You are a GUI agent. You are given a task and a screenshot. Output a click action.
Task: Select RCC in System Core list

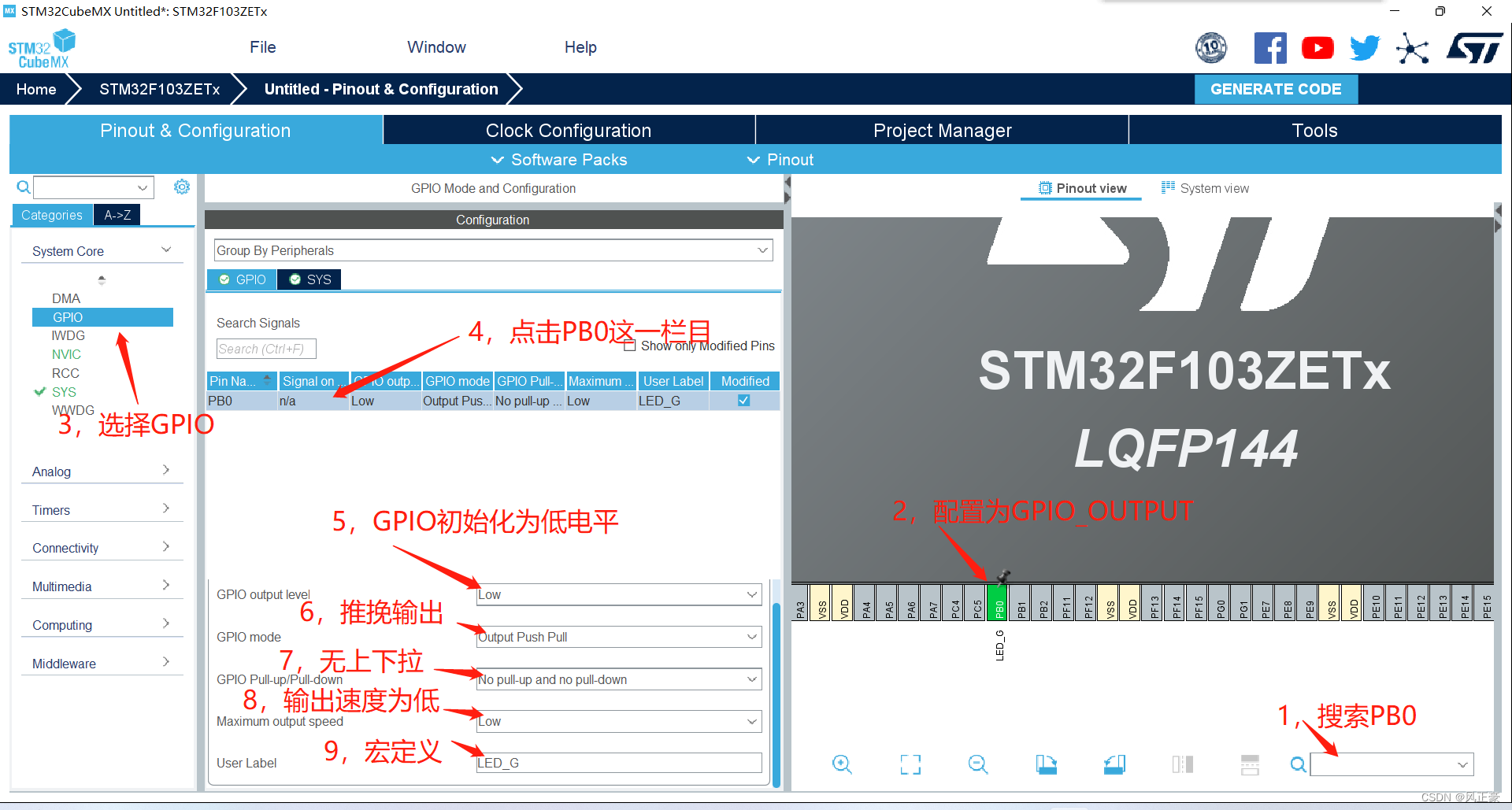(65, 373)
